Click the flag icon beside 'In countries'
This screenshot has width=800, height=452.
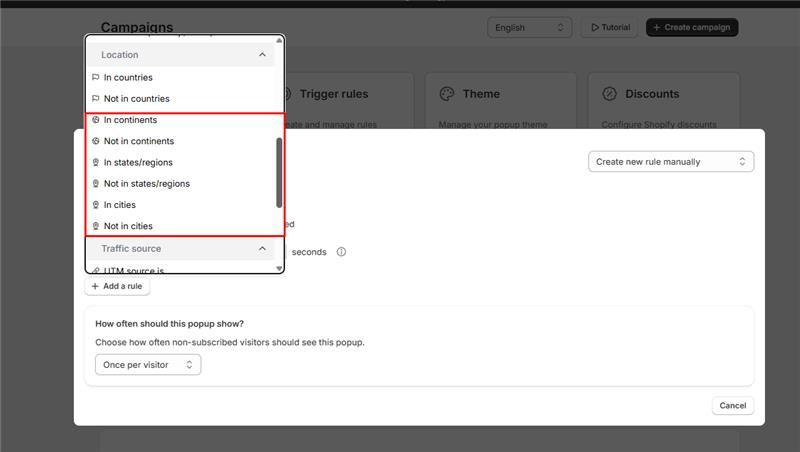[95, 78]
